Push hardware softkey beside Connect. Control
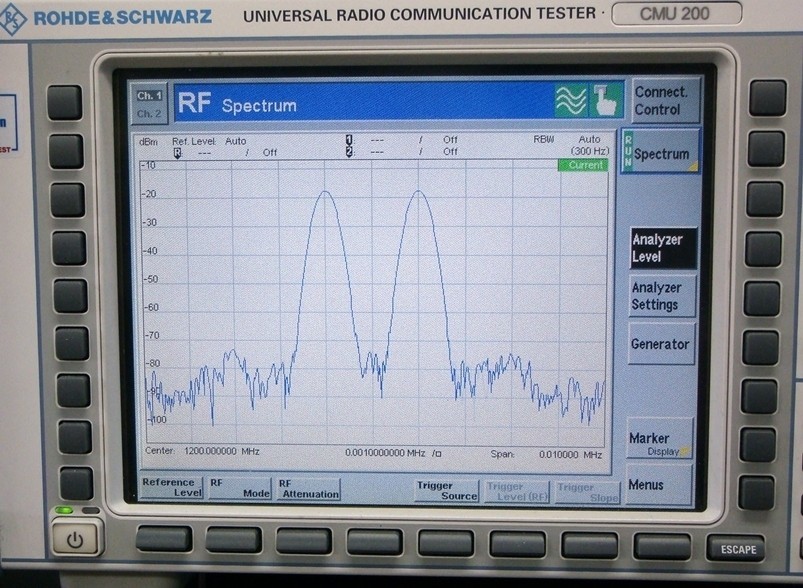 (768, 97)
